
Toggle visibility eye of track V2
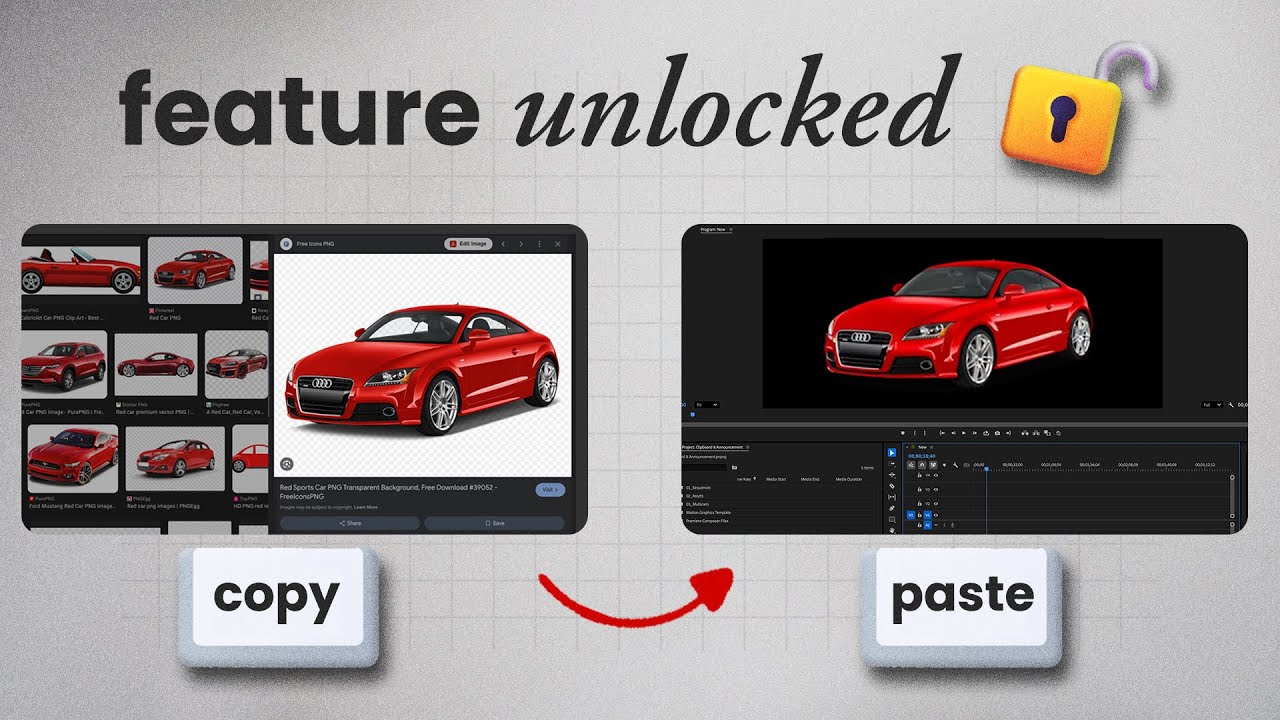coord(937,503)
